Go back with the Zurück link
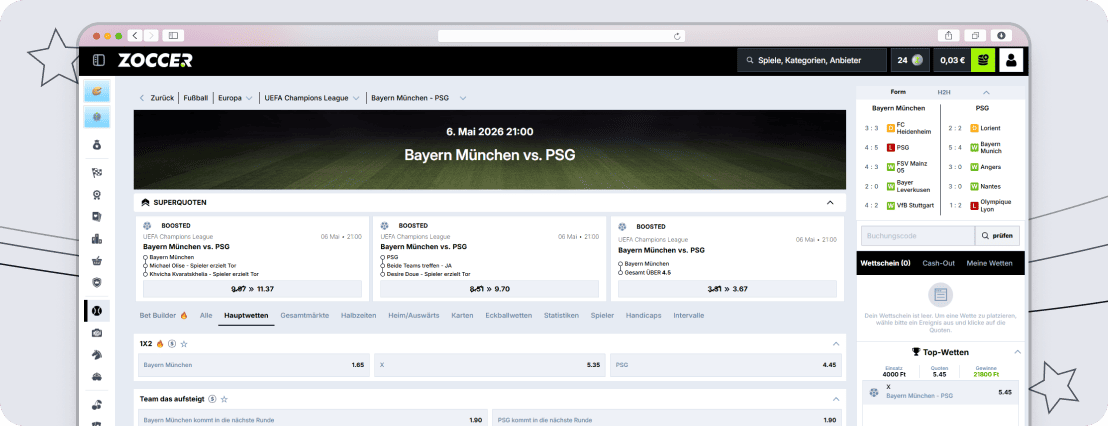Screen dimensions: 1108x426 click(157, 98)
